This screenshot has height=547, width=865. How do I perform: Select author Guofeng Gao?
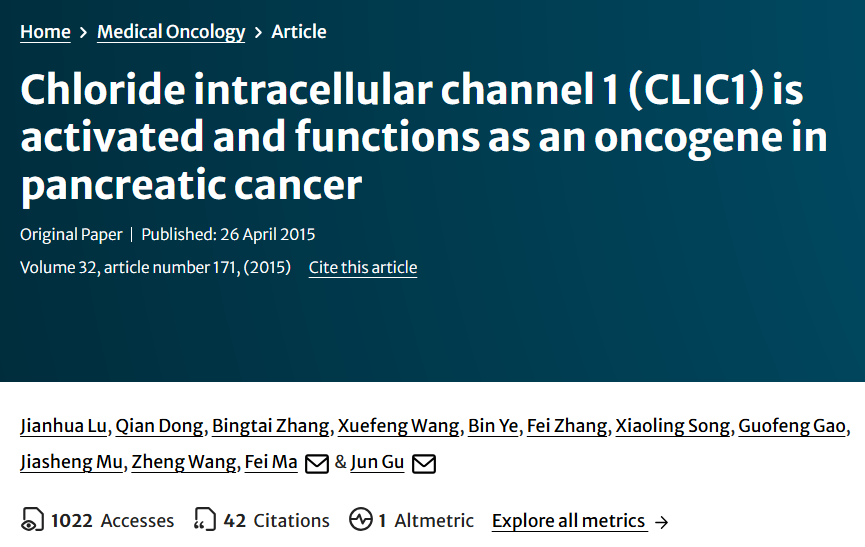point(792,426)
